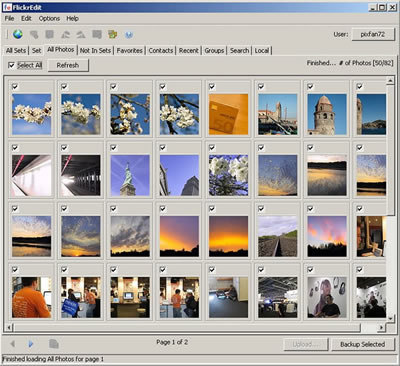
Task: Click the grayed-out Upload button
Action: [x=306, y=344]
